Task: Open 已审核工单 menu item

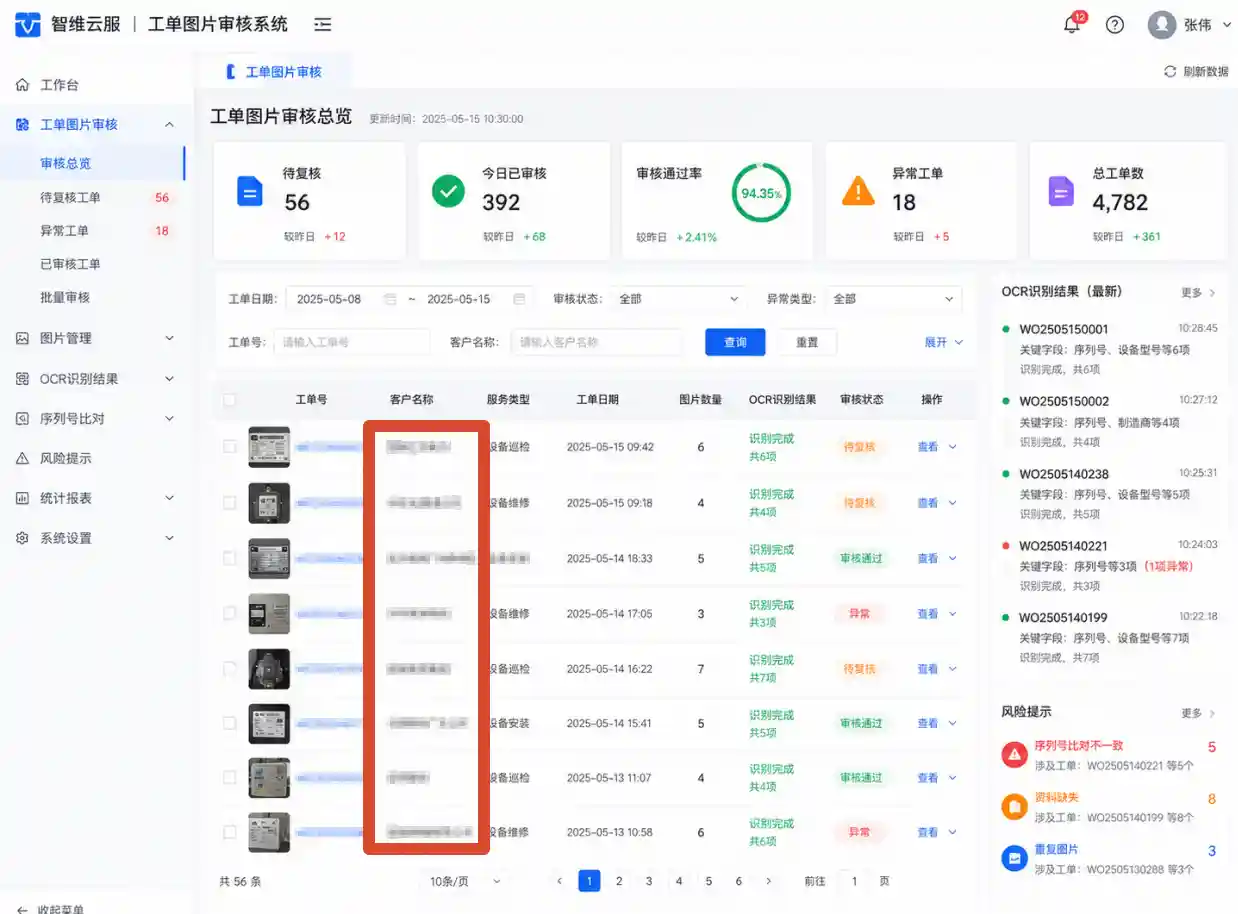Action: [x=92, y=264]
